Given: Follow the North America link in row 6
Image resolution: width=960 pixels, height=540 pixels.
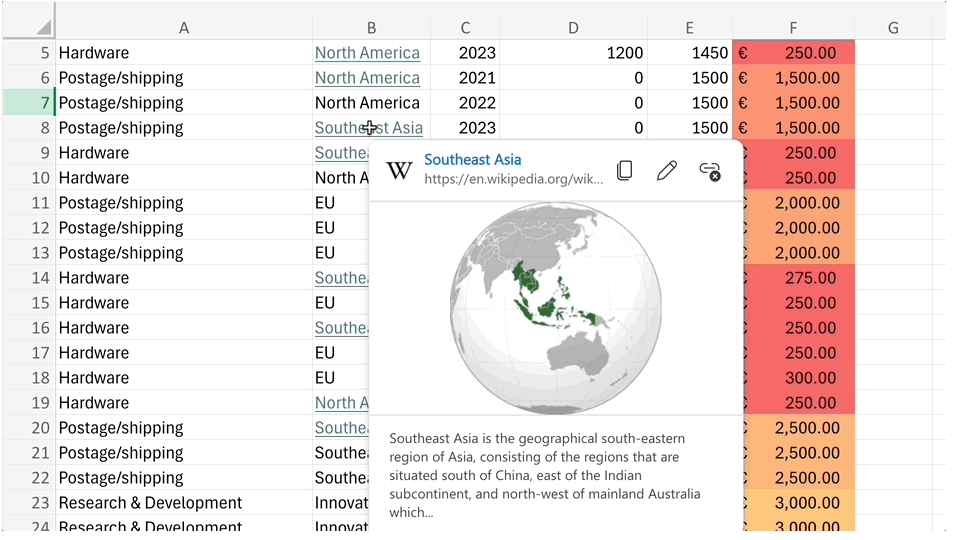Looking at the screenshot, I should pyautogui.click(x=367, y=78).
